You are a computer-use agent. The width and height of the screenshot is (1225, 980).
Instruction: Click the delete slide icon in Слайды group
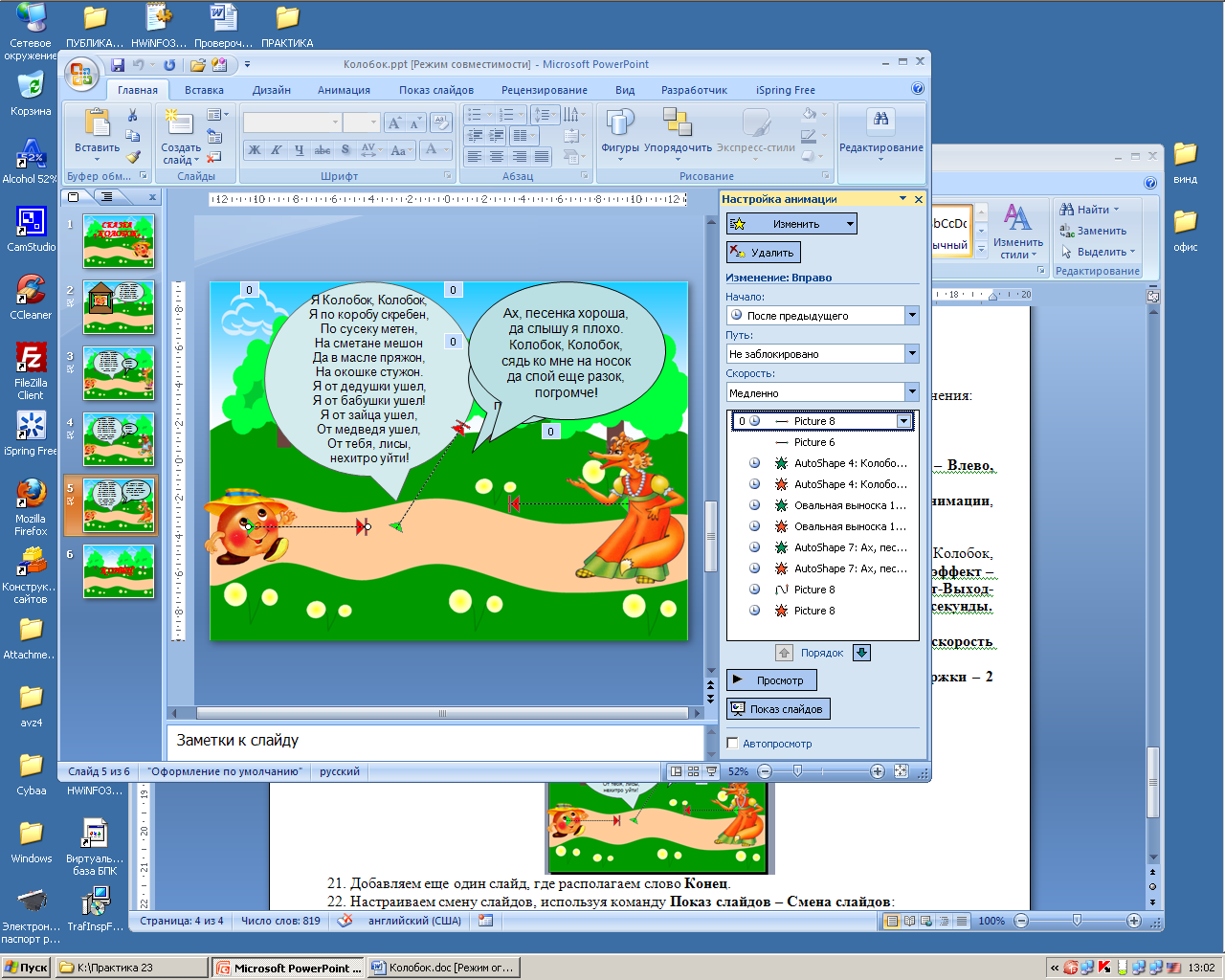(x=214, y=156)
